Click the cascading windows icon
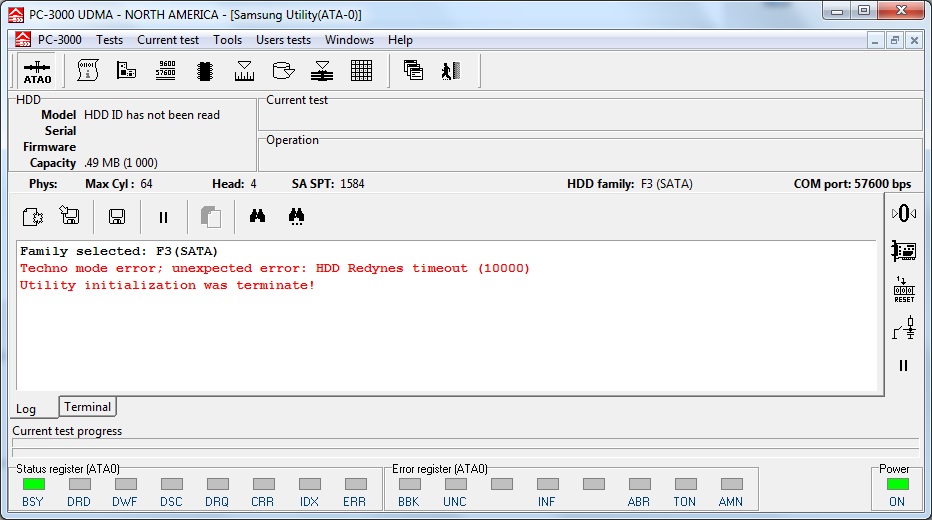Screen dimensions: 932x520 pos(413,71)
